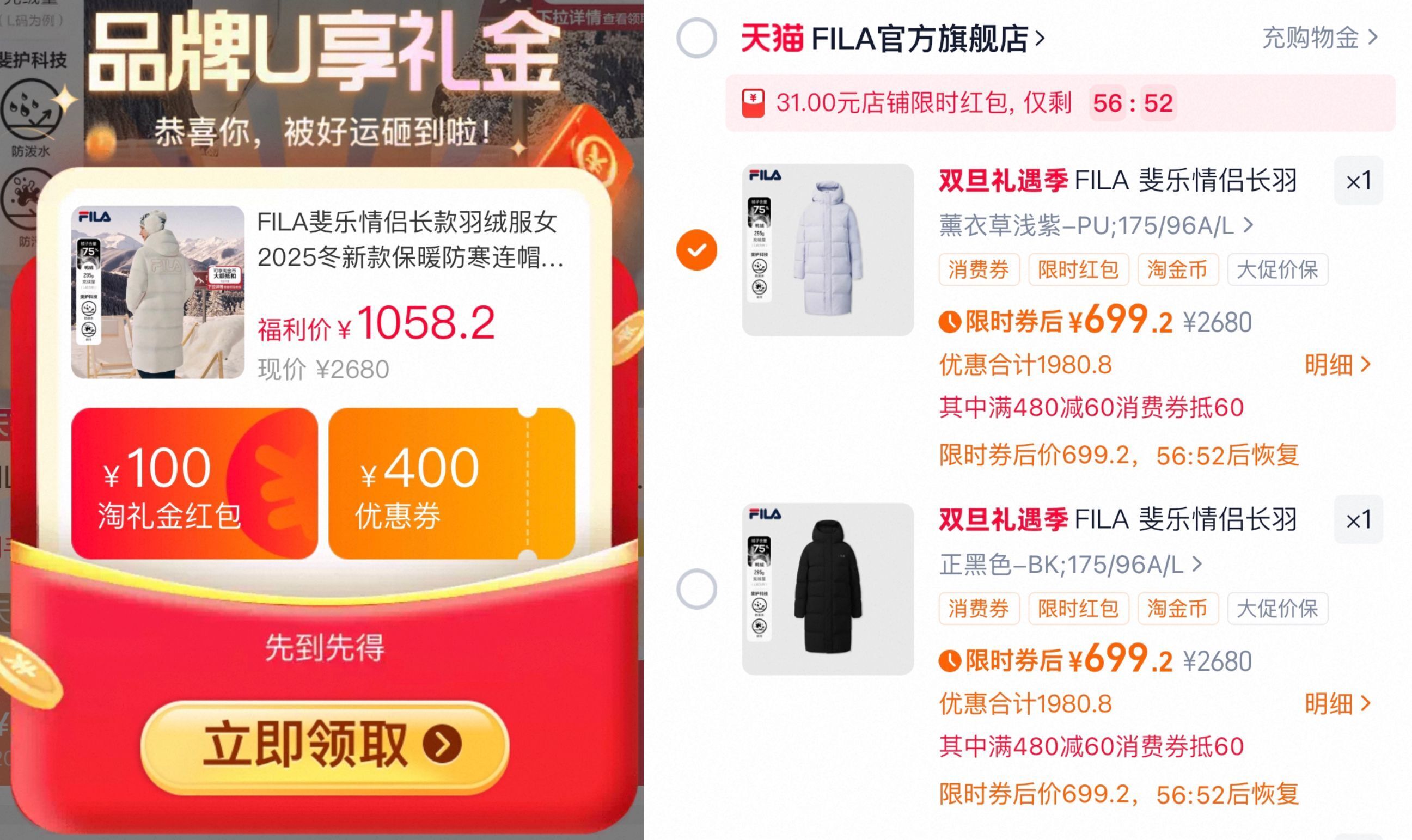Screen dimensions: 1412x840
Task: Tap the 立即领取 claim button
Action: coord(325,744)
